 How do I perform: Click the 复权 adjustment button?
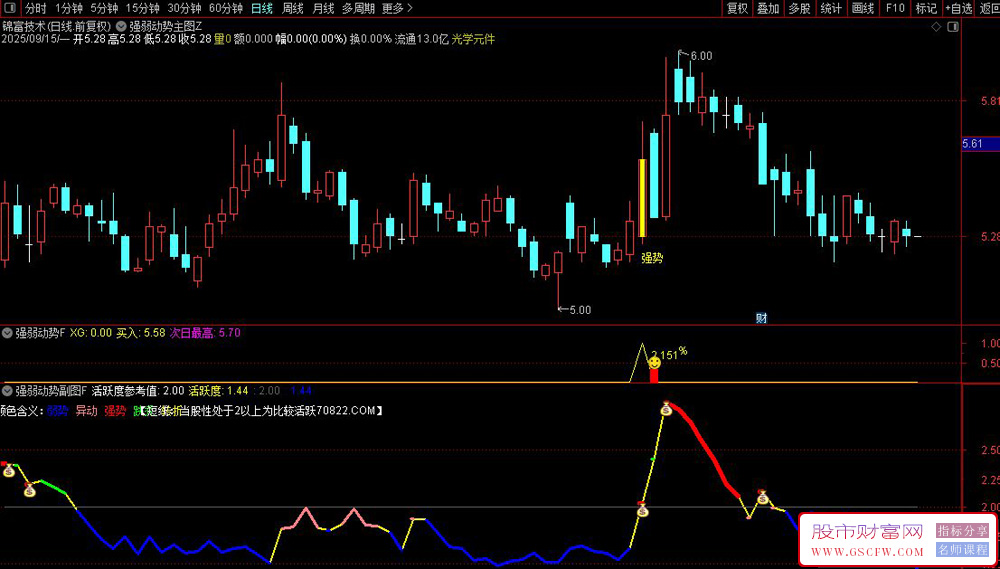point(737,8)
